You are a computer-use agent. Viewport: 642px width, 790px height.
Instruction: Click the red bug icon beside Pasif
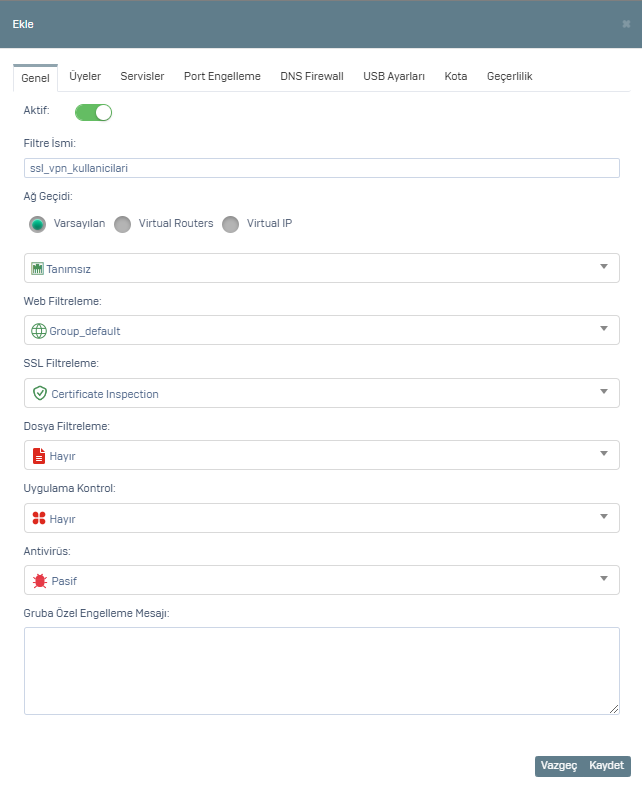point(40,581)
